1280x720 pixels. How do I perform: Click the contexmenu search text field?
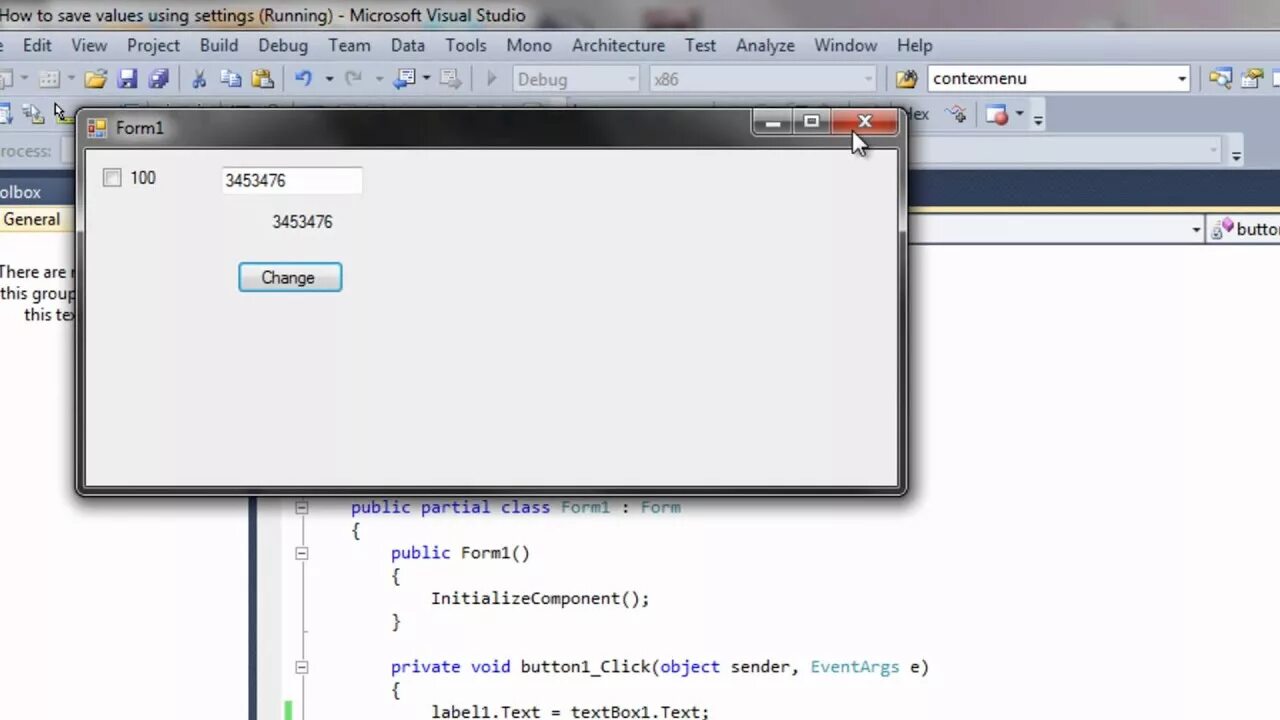click(x=1050, y=79)
